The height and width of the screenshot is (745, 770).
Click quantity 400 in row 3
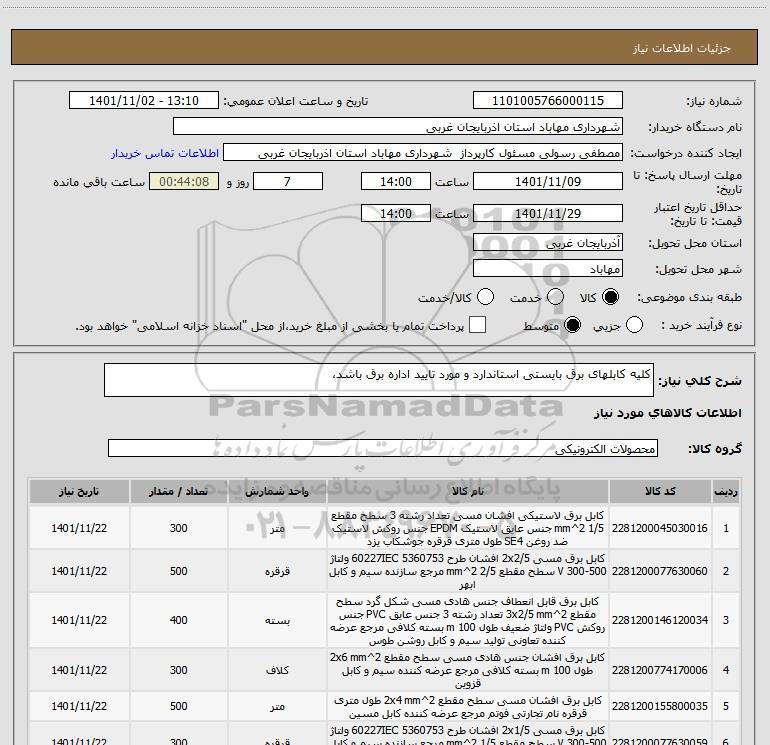(x=179, y=620)
